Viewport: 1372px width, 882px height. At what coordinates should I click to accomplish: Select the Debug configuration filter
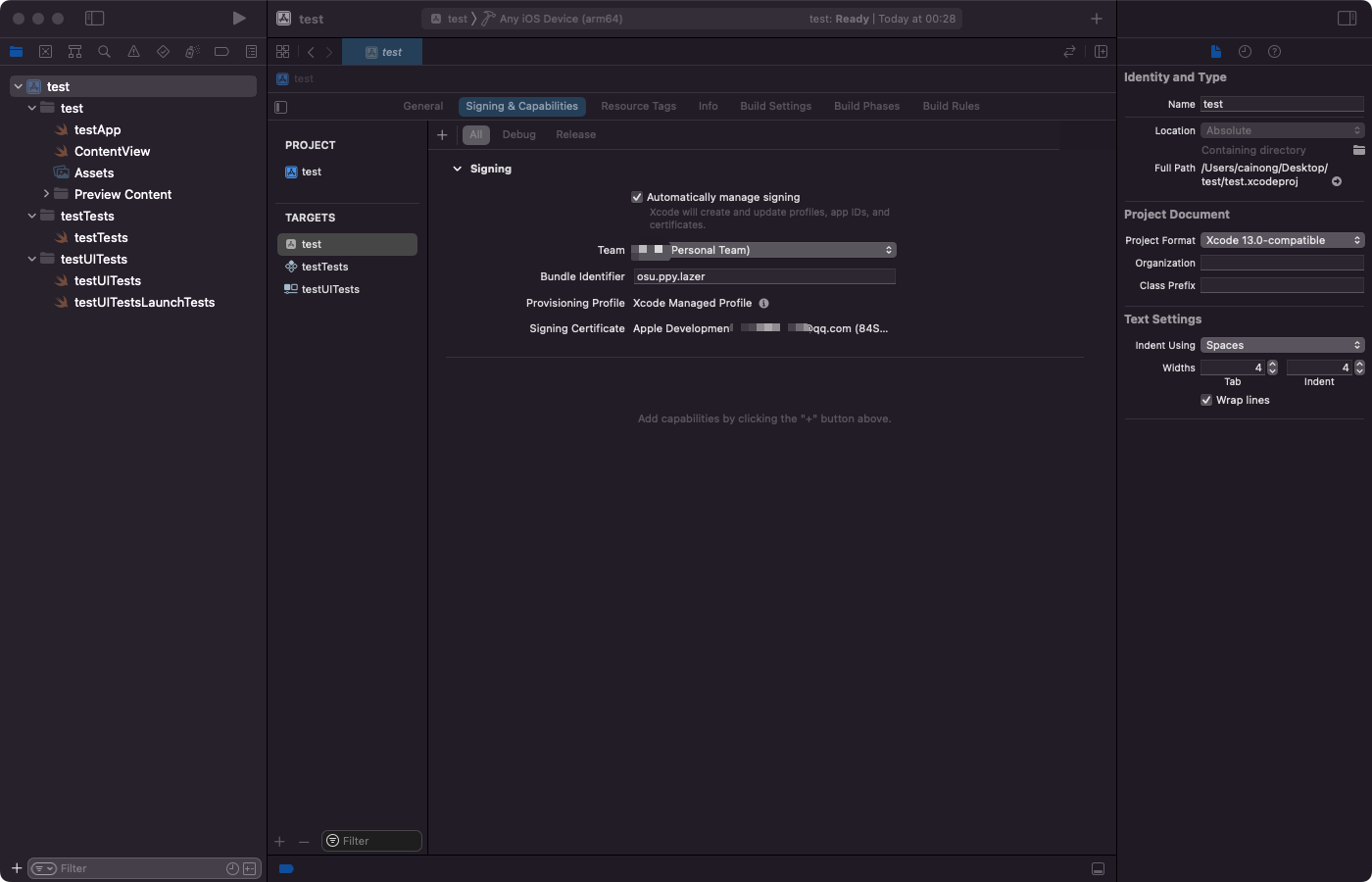(x=519, y=135)
